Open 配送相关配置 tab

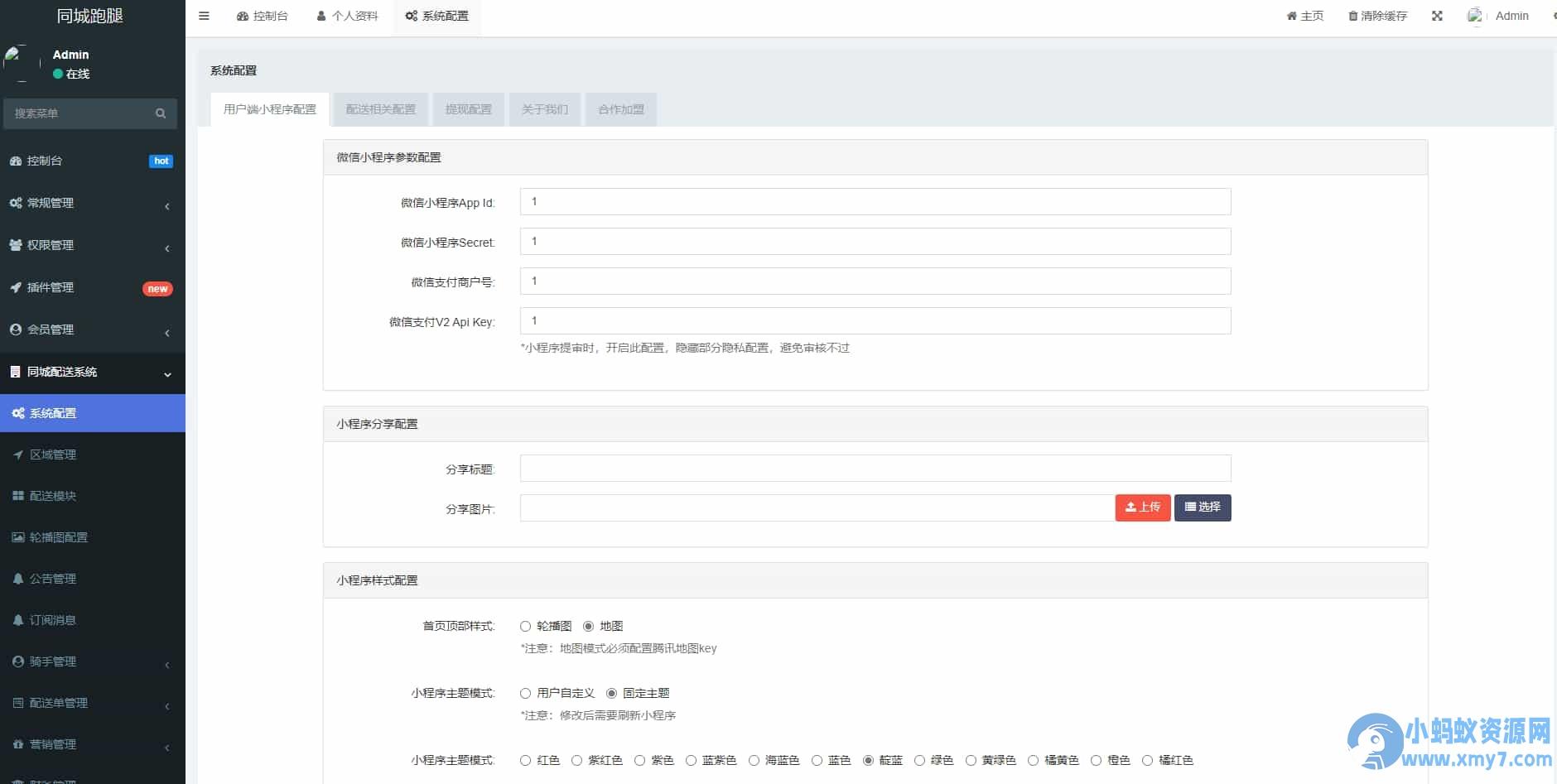(380, 109)
